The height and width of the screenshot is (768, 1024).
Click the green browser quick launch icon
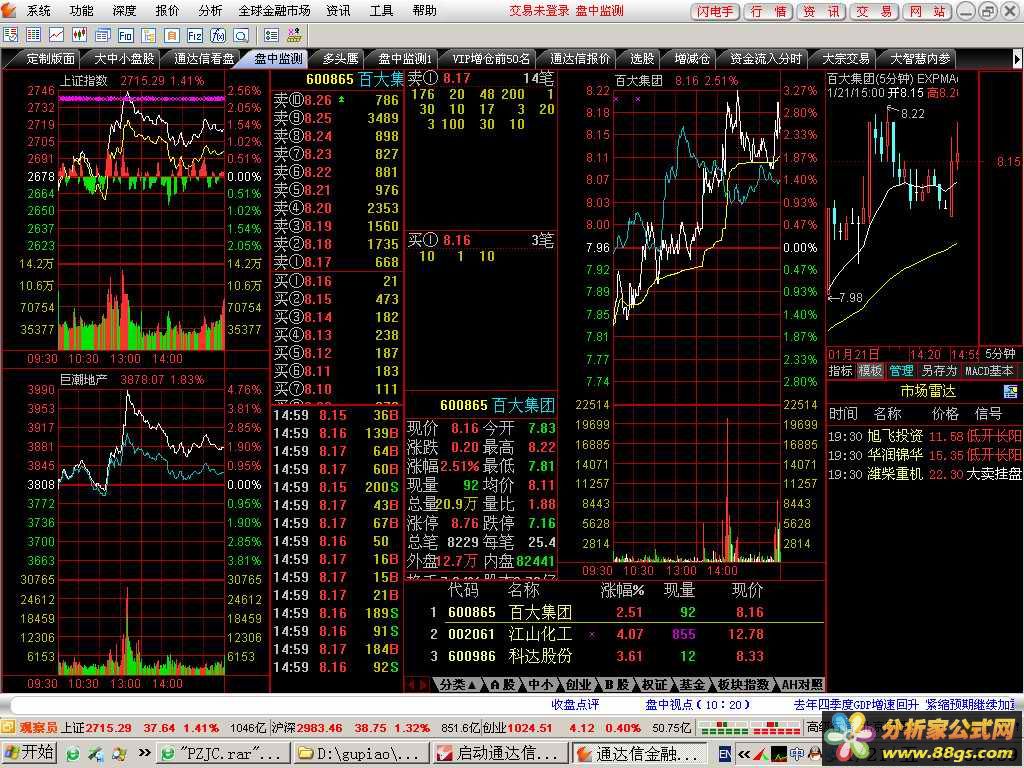click(72, 754)
